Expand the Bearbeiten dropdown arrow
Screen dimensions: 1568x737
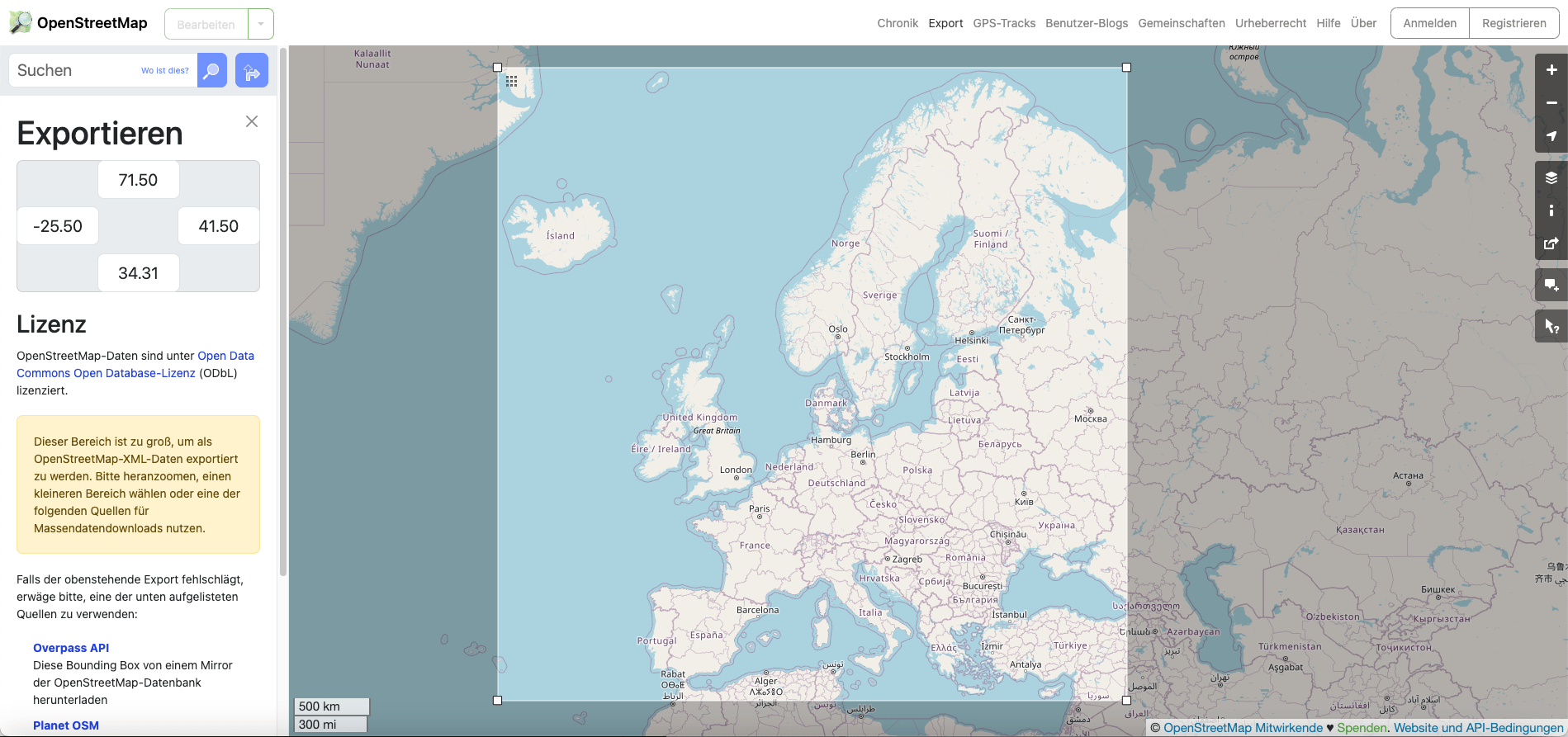pyautogui.click(x=261, y=24)
